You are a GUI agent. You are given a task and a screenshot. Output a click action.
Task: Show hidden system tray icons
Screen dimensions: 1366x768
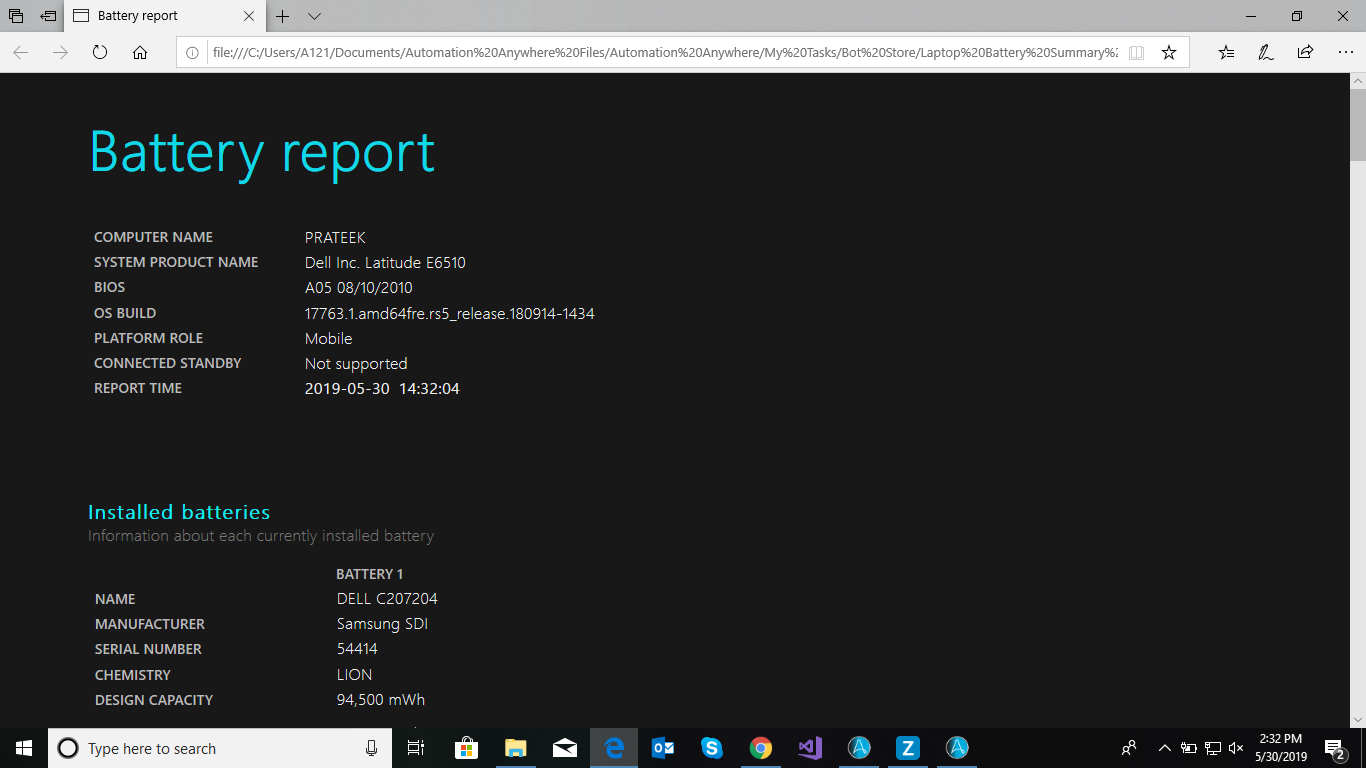click(x=1165, y=748)
